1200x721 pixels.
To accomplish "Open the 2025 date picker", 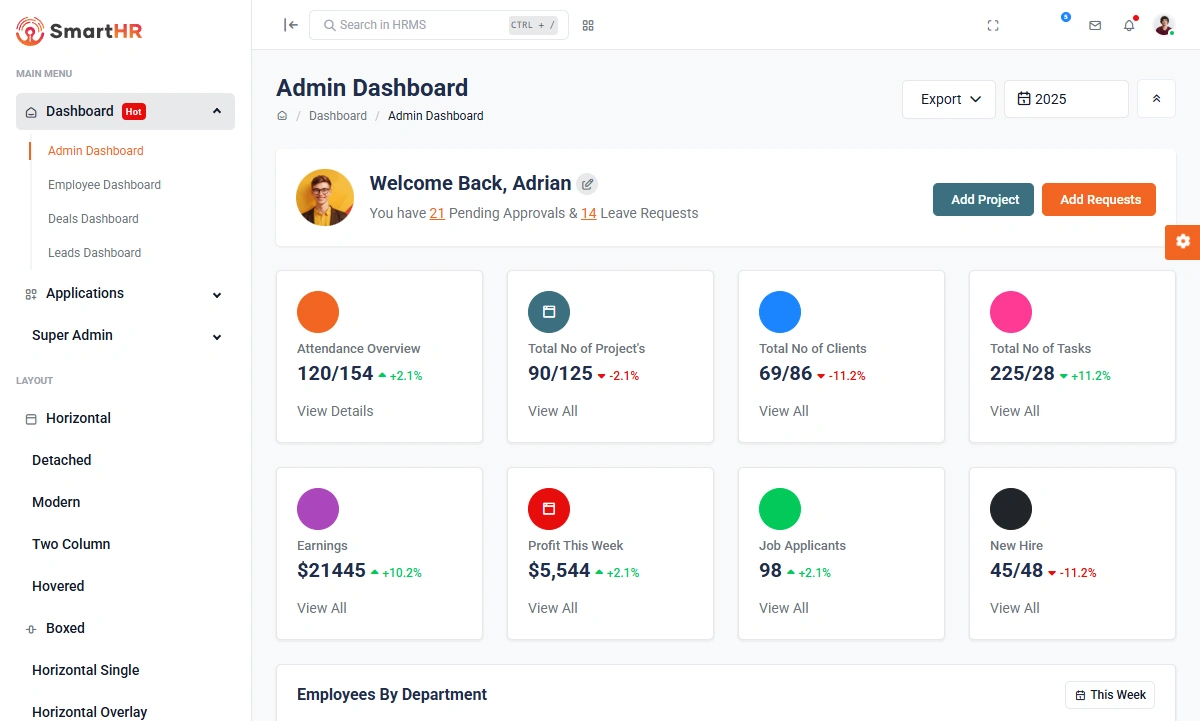I will click(1065, 99).
